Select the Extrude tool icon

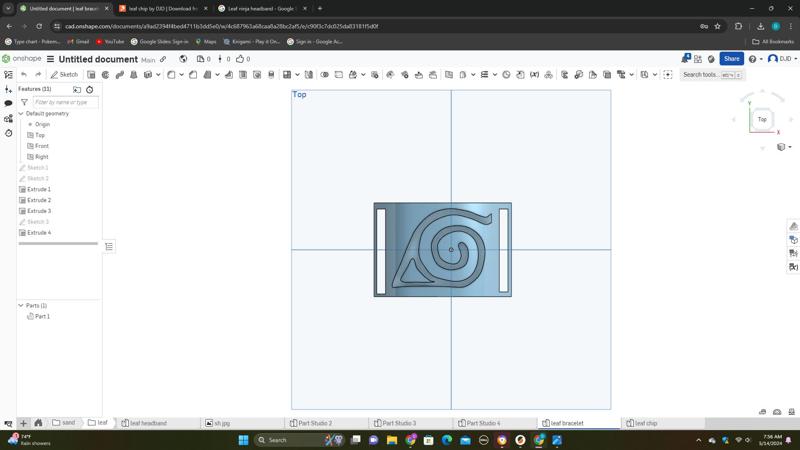coord(91,74)
